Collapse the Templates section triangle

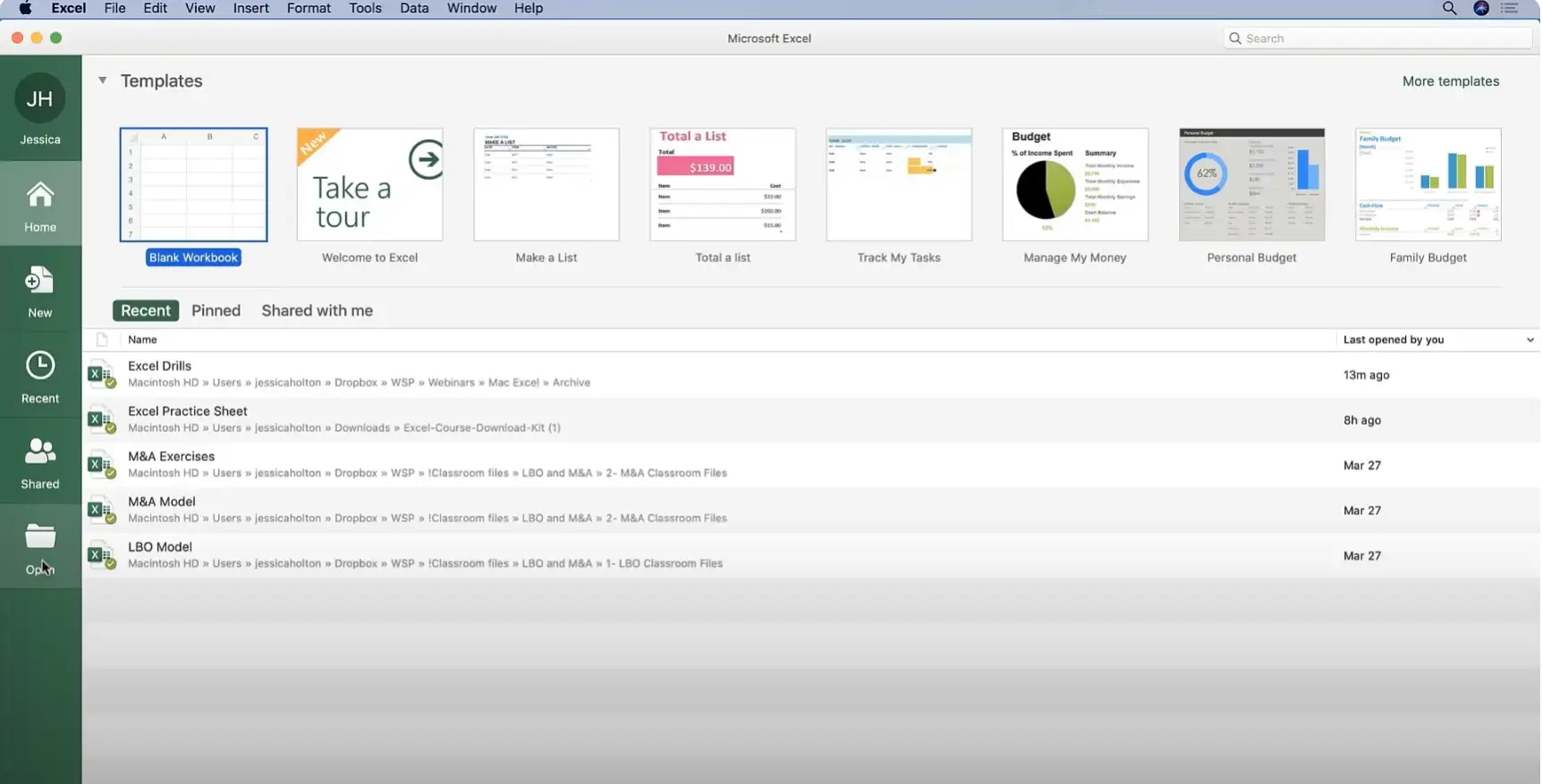click(x=103, y=80)
